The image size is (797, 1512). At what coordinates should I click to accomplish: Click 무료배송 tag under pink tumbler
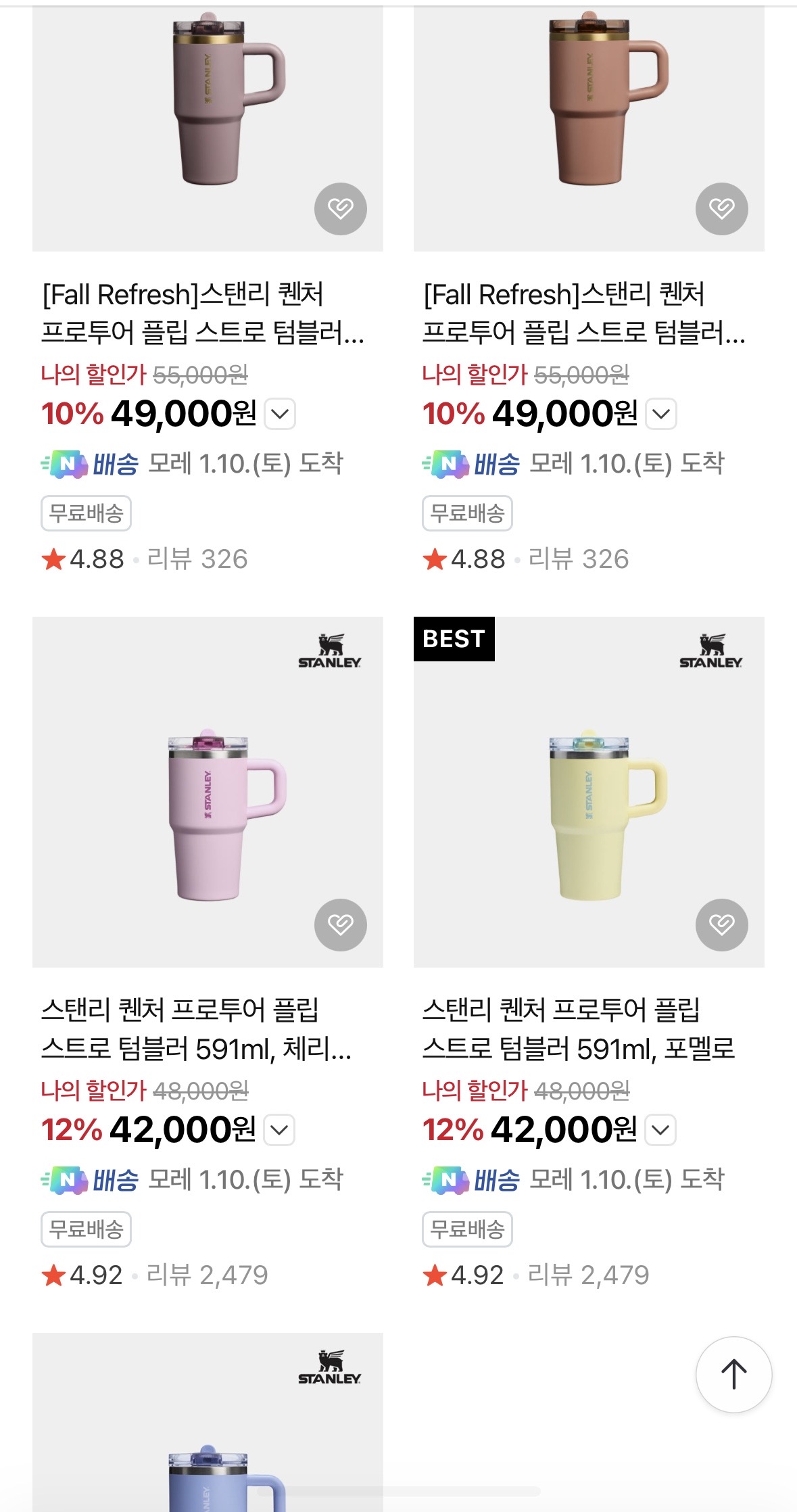pos(87,1229)
